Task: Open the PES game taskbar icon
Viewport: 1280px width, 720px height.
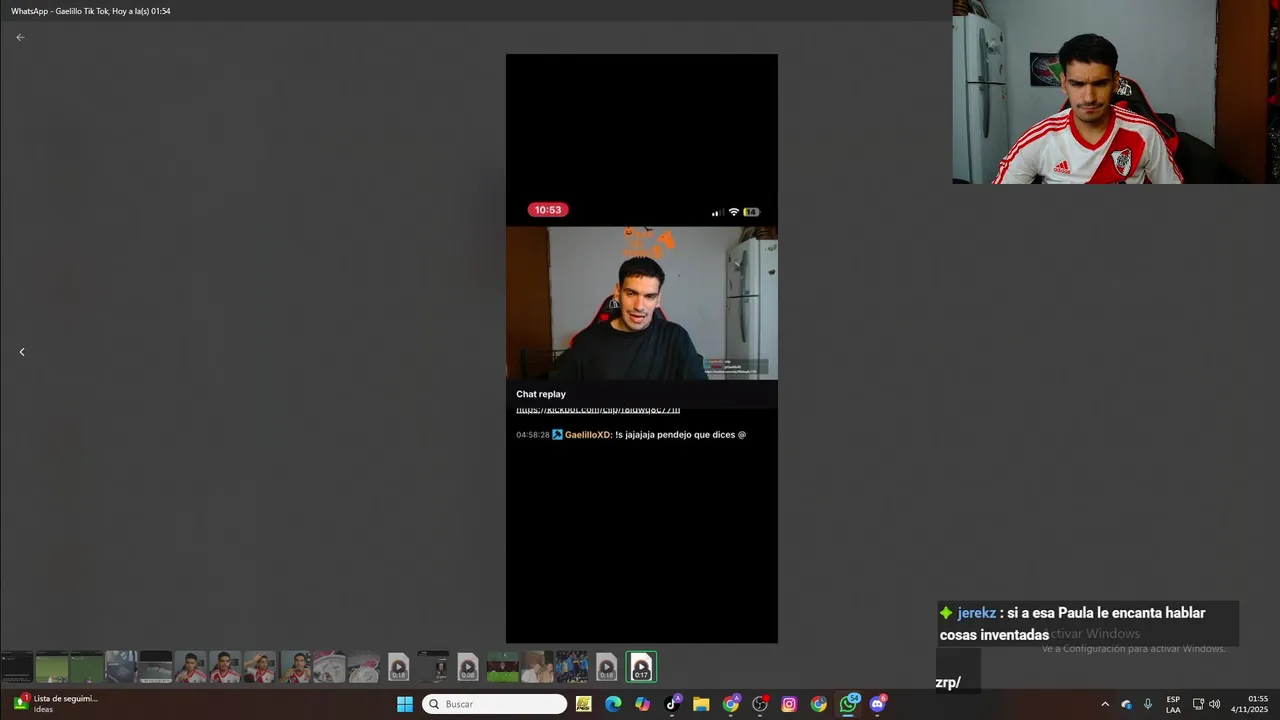Action: pos(583,704)
